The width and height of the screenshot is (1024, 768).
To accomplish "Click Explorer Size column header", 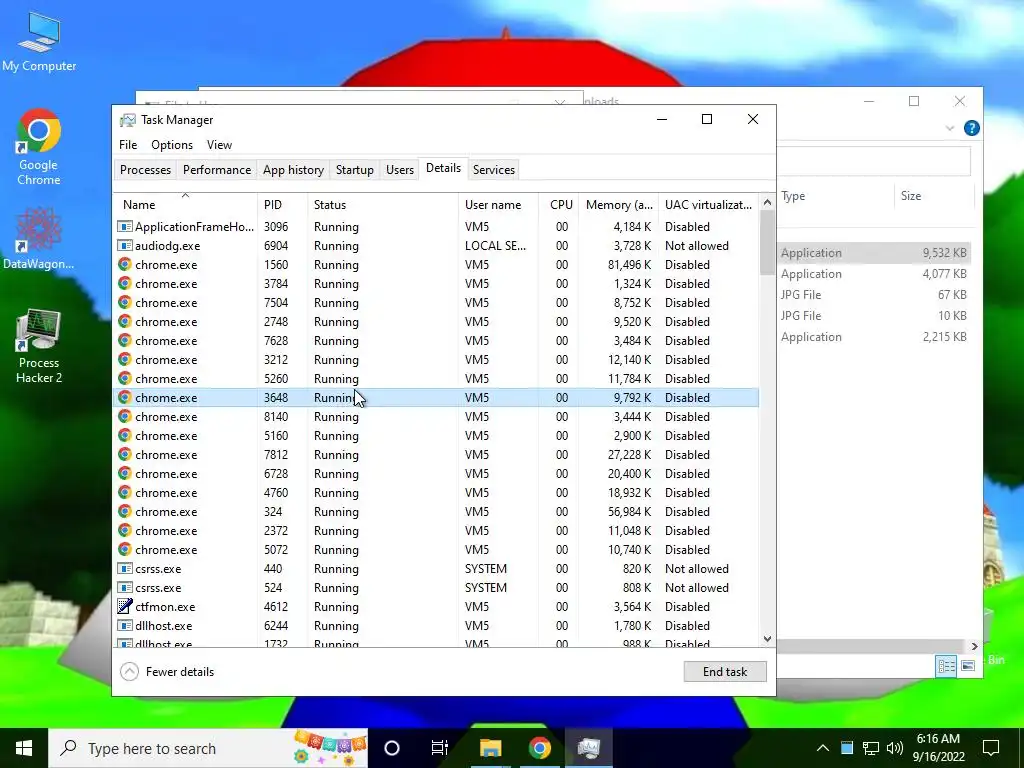I will pyautogui.click(x=933, y=196).
